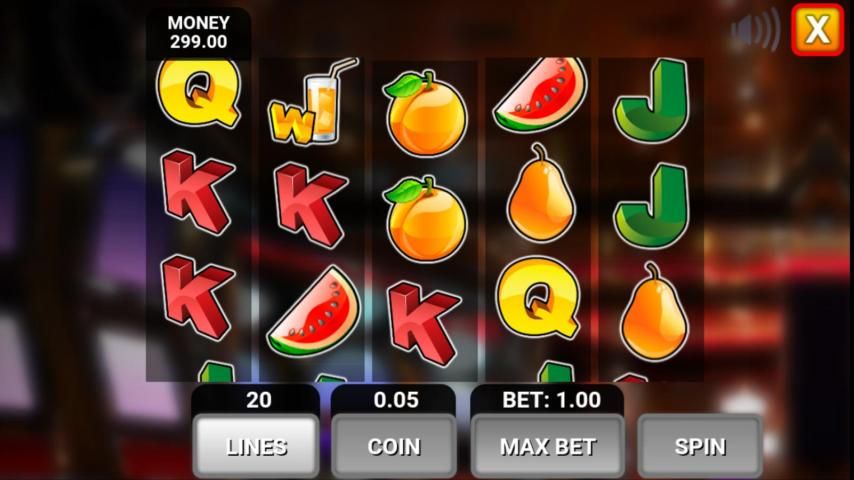854x480 pixels.
Task: Click the pear in the fourth reel
Action: point(540,193)
